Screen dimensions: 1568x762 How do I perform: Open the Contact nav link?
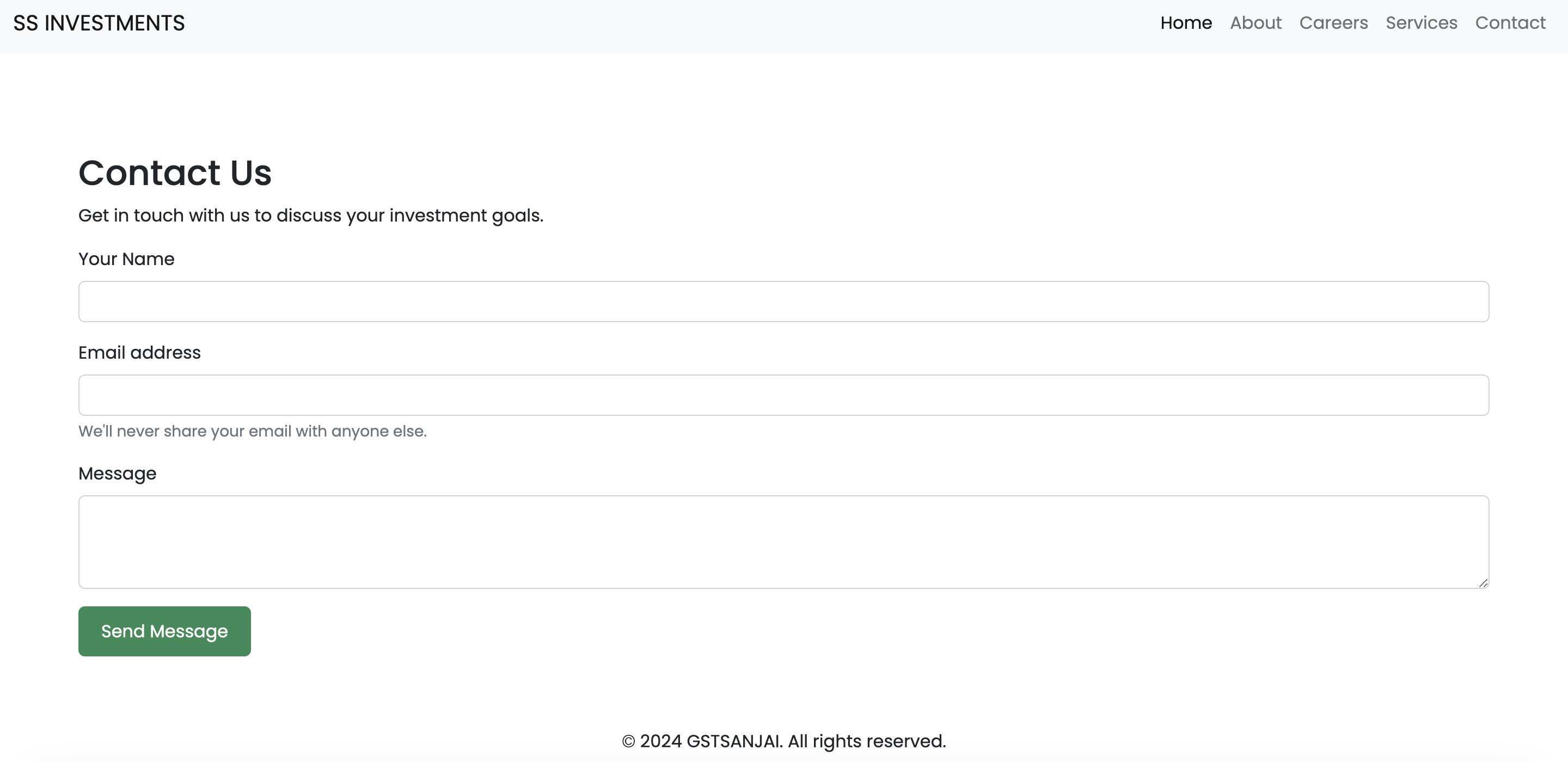(x=1510, y=23)
